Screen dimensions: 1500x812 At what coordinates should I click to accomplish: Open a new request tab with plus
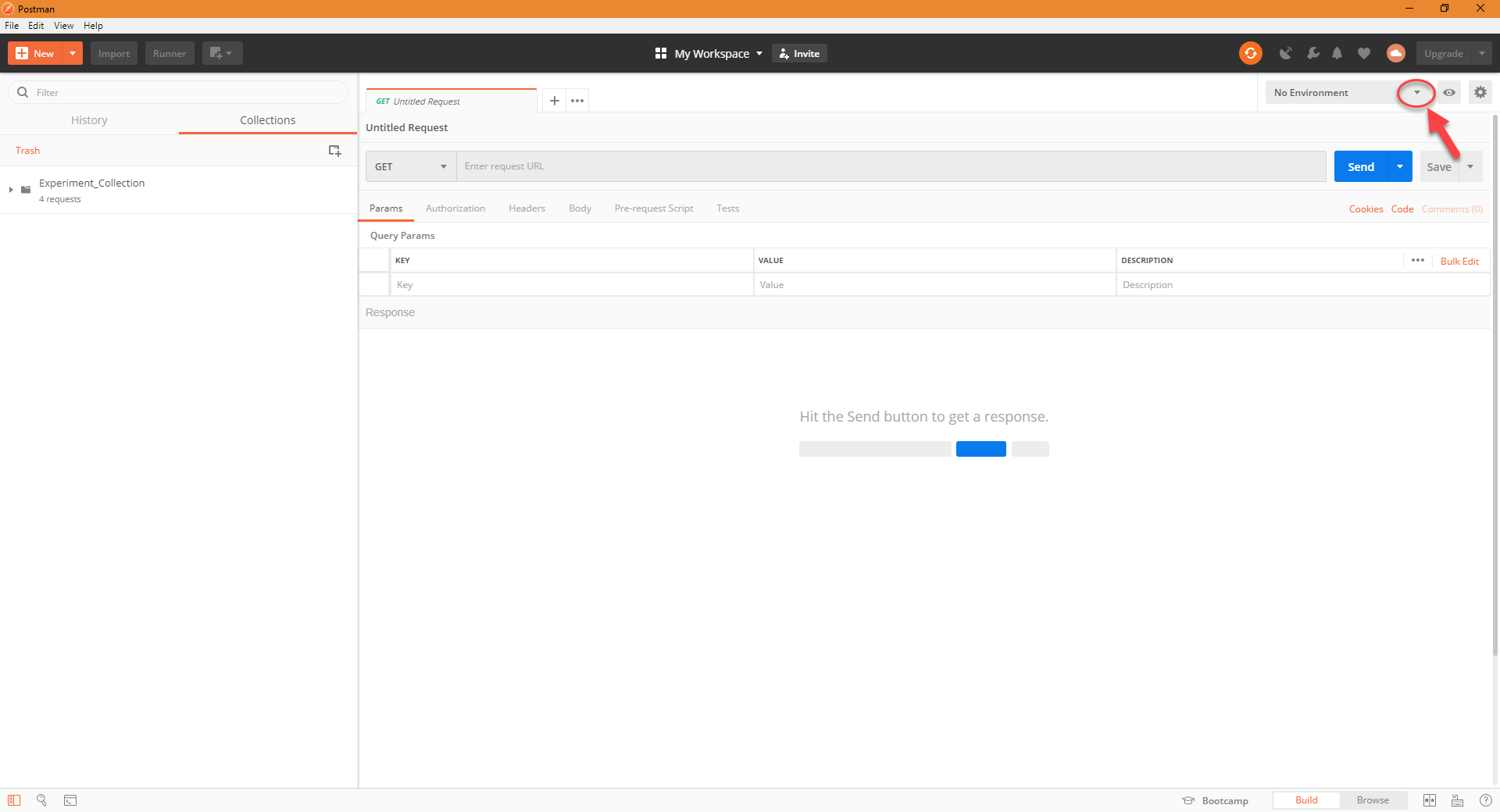pyautogui.click(x=554, y=101)
